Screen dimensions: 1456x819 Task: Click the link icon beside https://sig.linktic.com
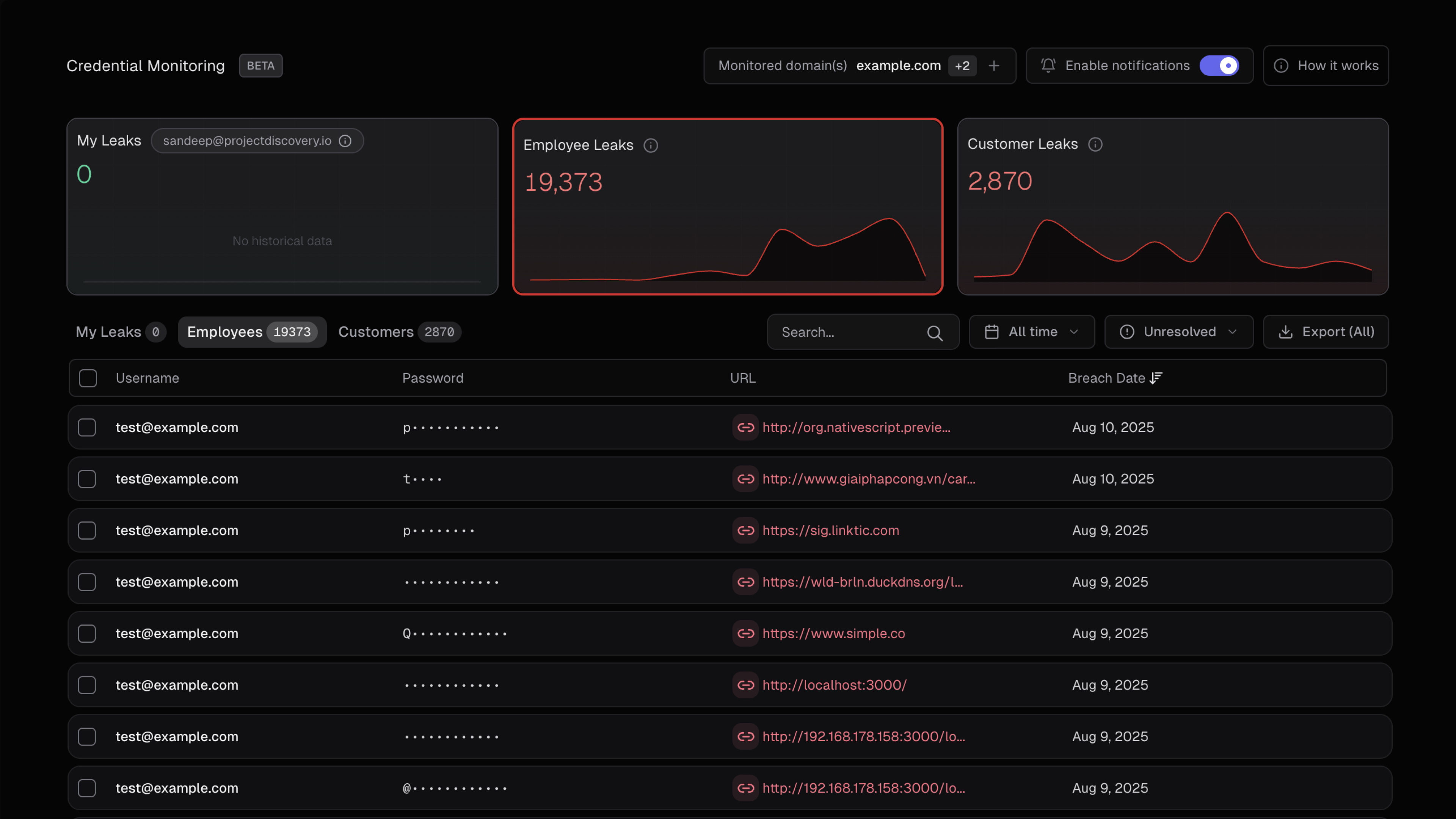point(745,530)
